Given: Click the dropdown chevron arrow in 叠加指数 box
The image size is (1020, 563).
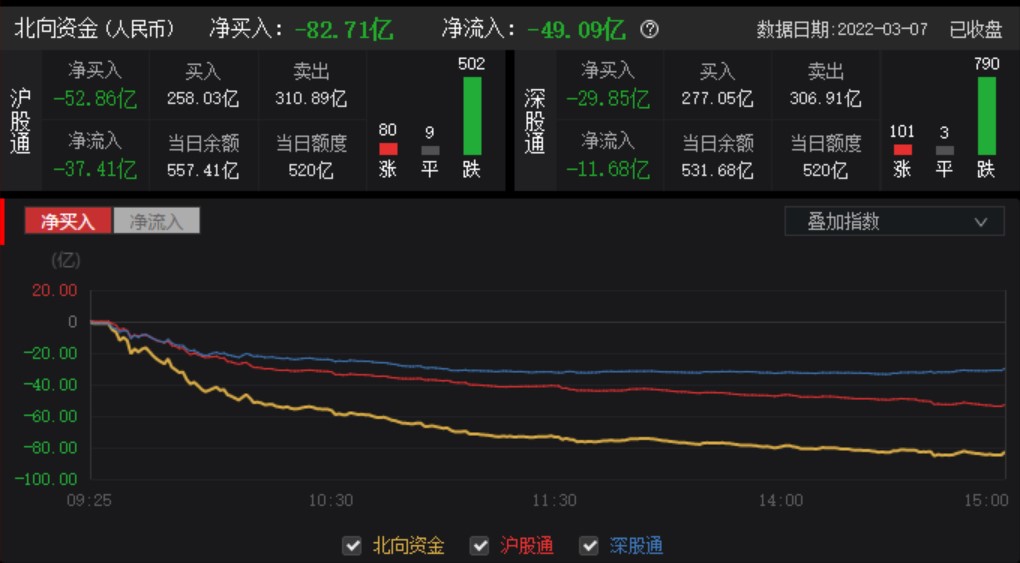Looking at the screenshot, I should [981, 222].
